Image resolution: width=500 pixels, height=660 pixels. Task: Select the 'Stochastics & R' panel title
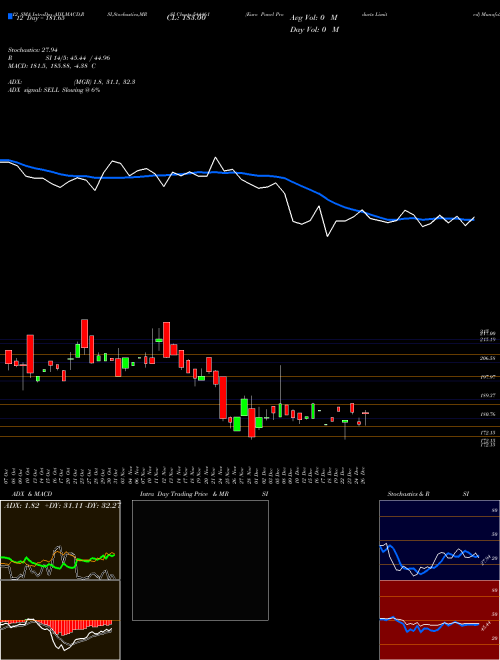[x=408, y=494]
